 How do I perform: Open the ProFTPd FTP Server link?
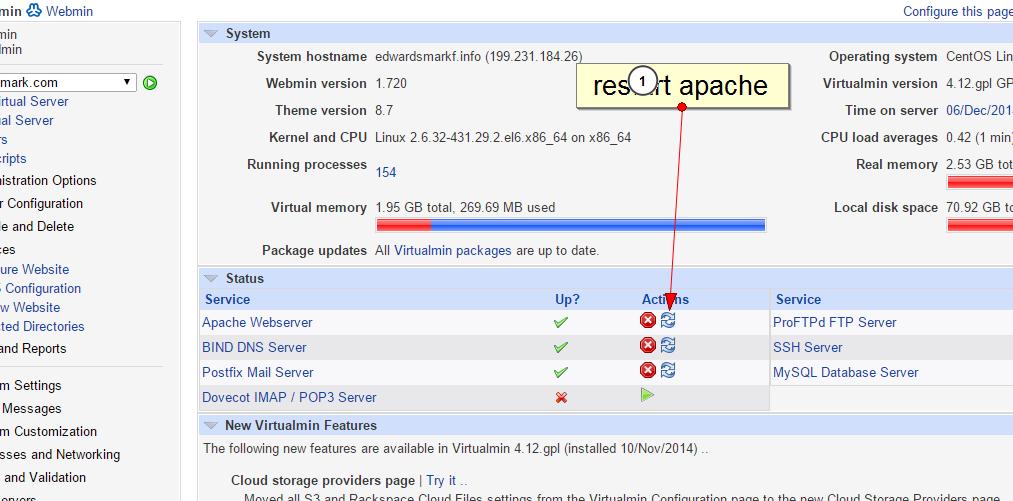coord(835,322)
